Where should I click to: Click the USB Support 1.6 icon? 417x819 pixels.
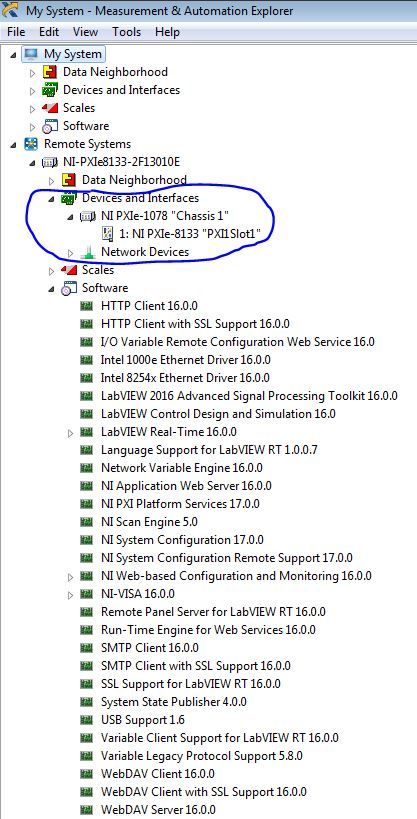(x=87, y=721)
